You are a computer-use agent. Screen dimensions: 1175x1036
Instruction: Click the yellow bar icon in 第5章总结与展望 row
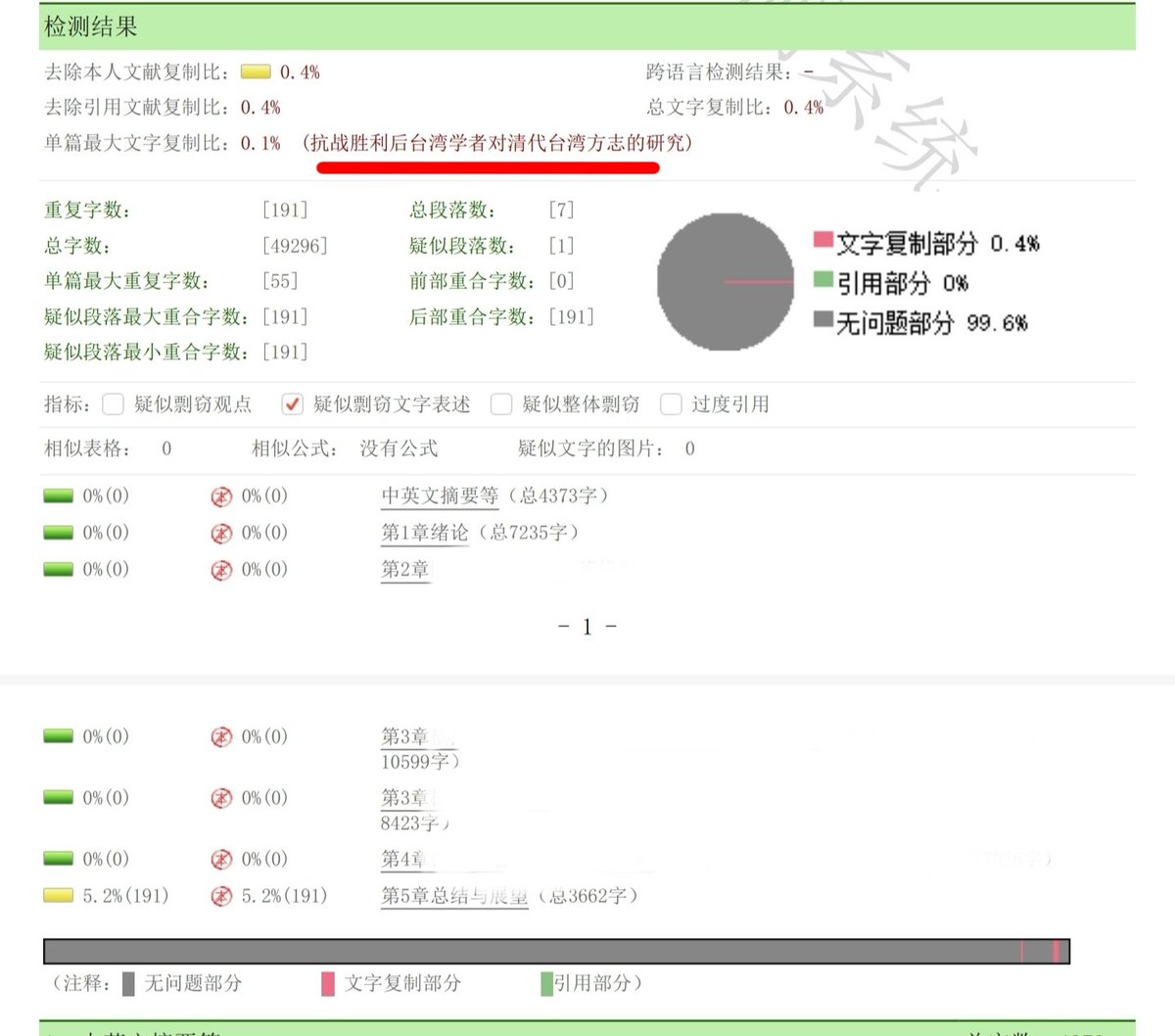59,896
